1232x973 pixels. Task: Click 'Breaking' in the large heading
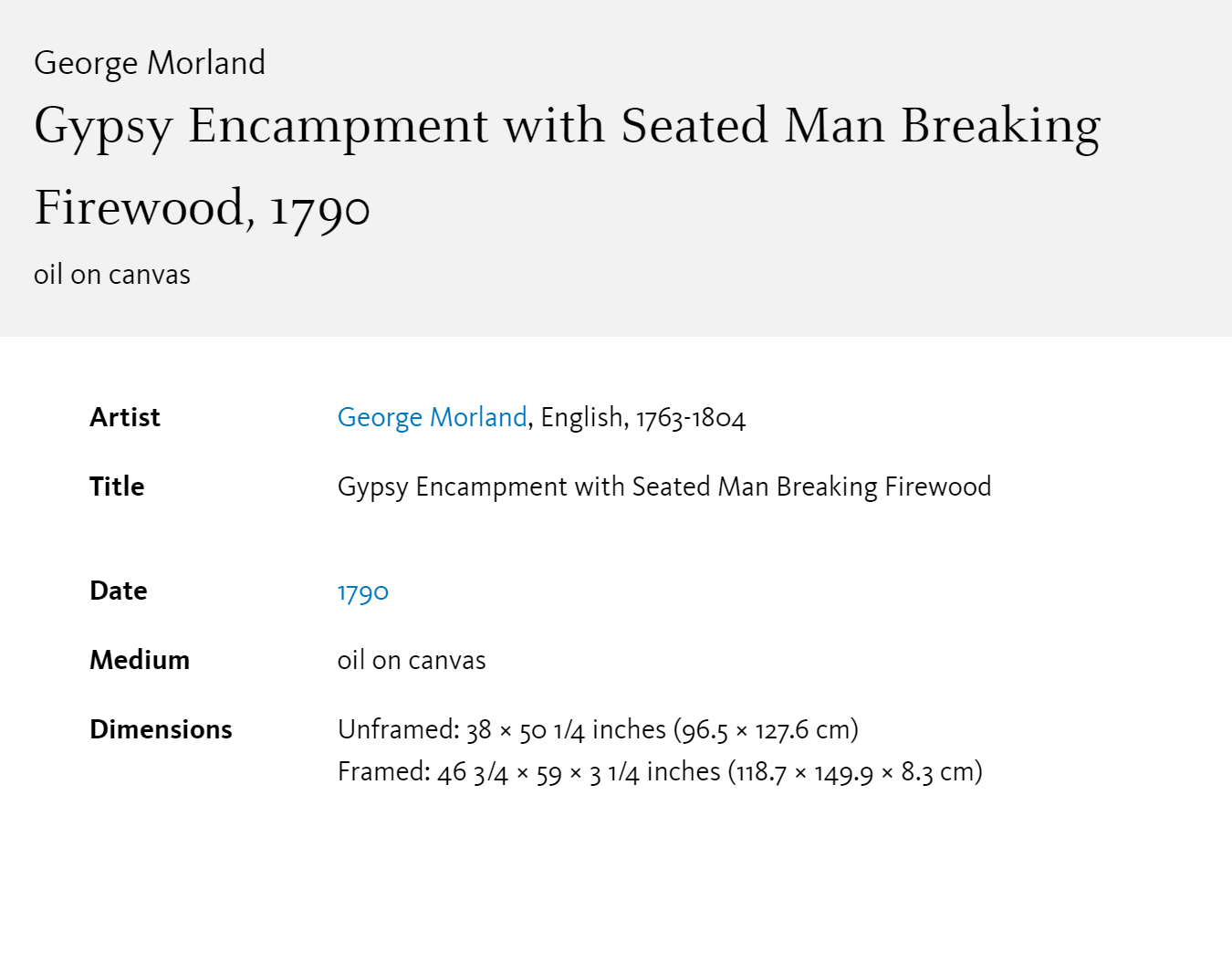(x=1001, y=128)
